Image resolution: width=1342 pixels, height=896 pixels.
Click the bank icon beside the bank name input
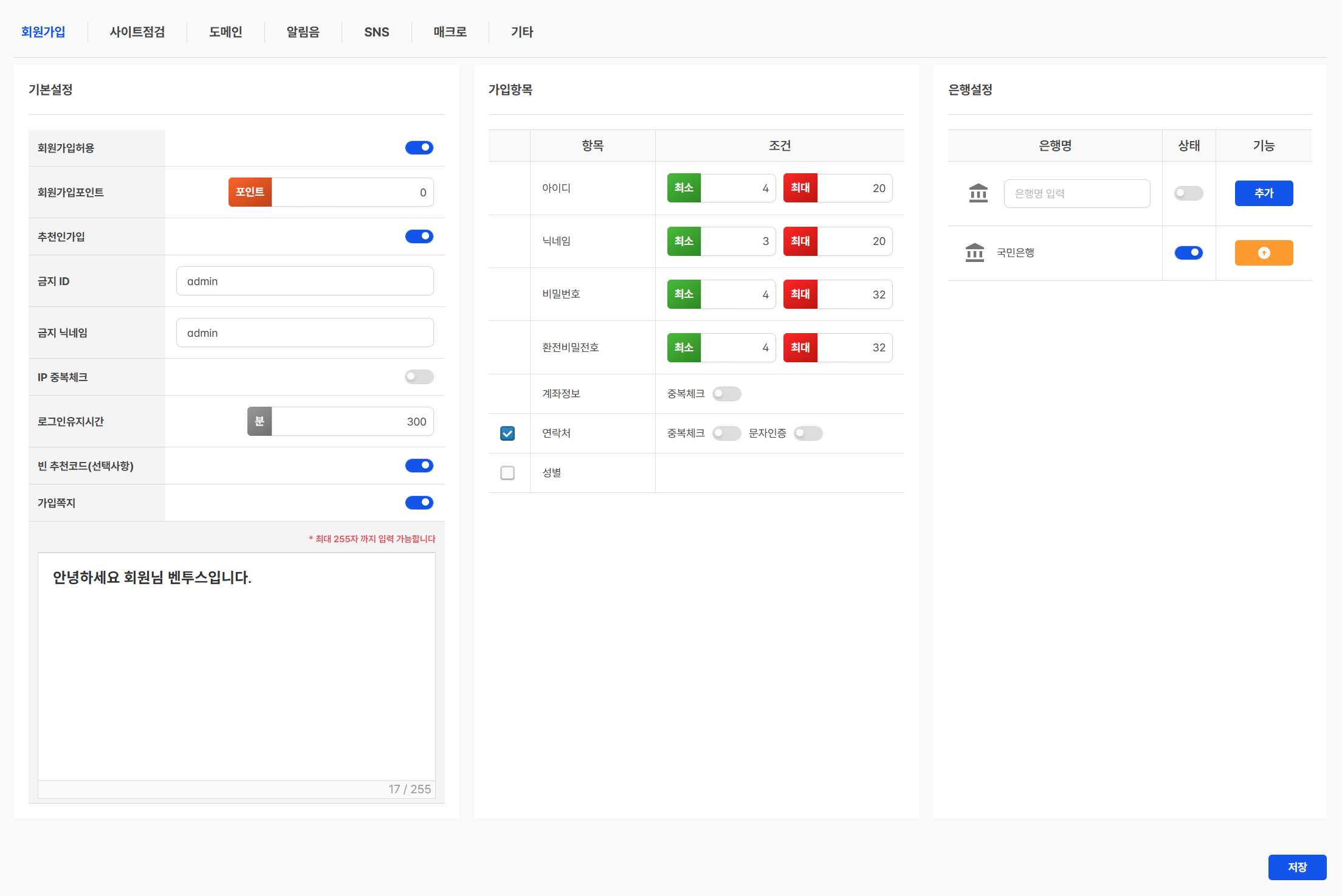(978, 193)
